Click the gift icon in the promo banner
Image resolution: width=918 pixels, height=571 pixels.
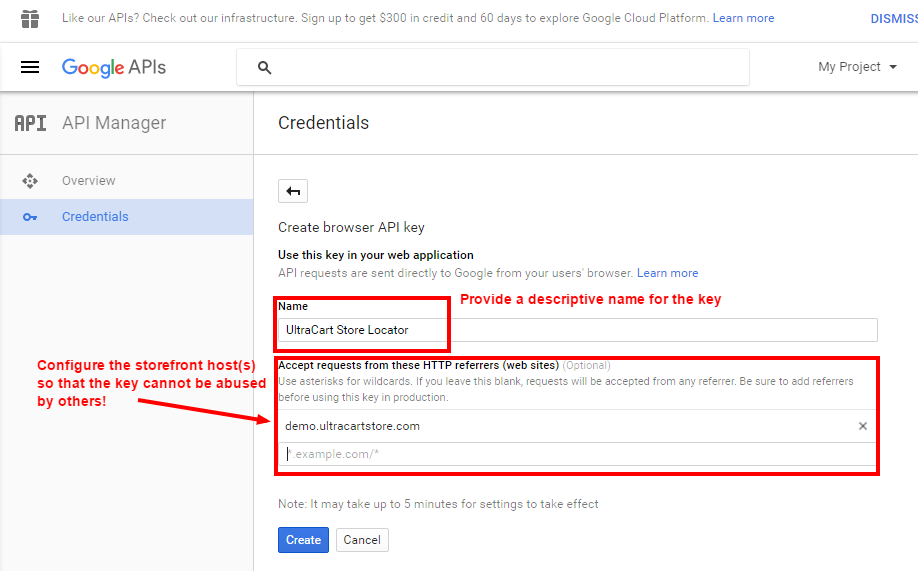click(30, 19)
